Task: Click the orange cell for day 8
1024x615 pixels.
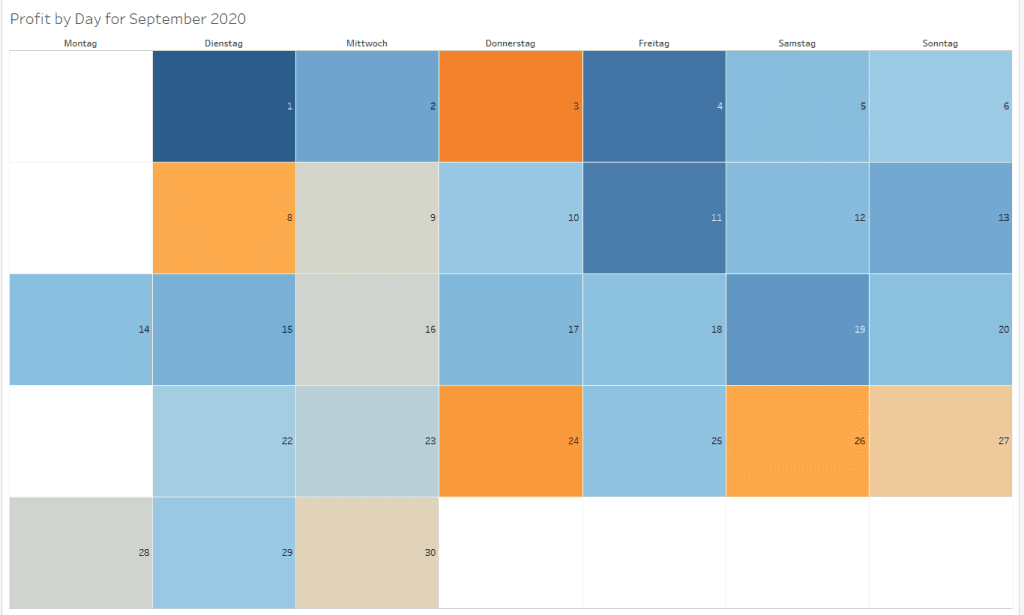Action: 224,217
